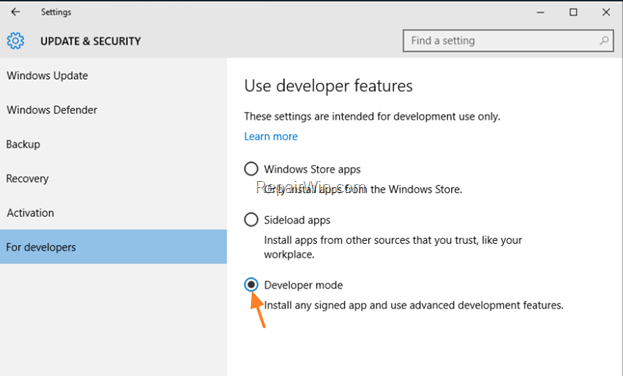Image resolution: width=623 pixels, height=376 pixels.
Task: Go back using the back arrow
Action: pos(15,12)
